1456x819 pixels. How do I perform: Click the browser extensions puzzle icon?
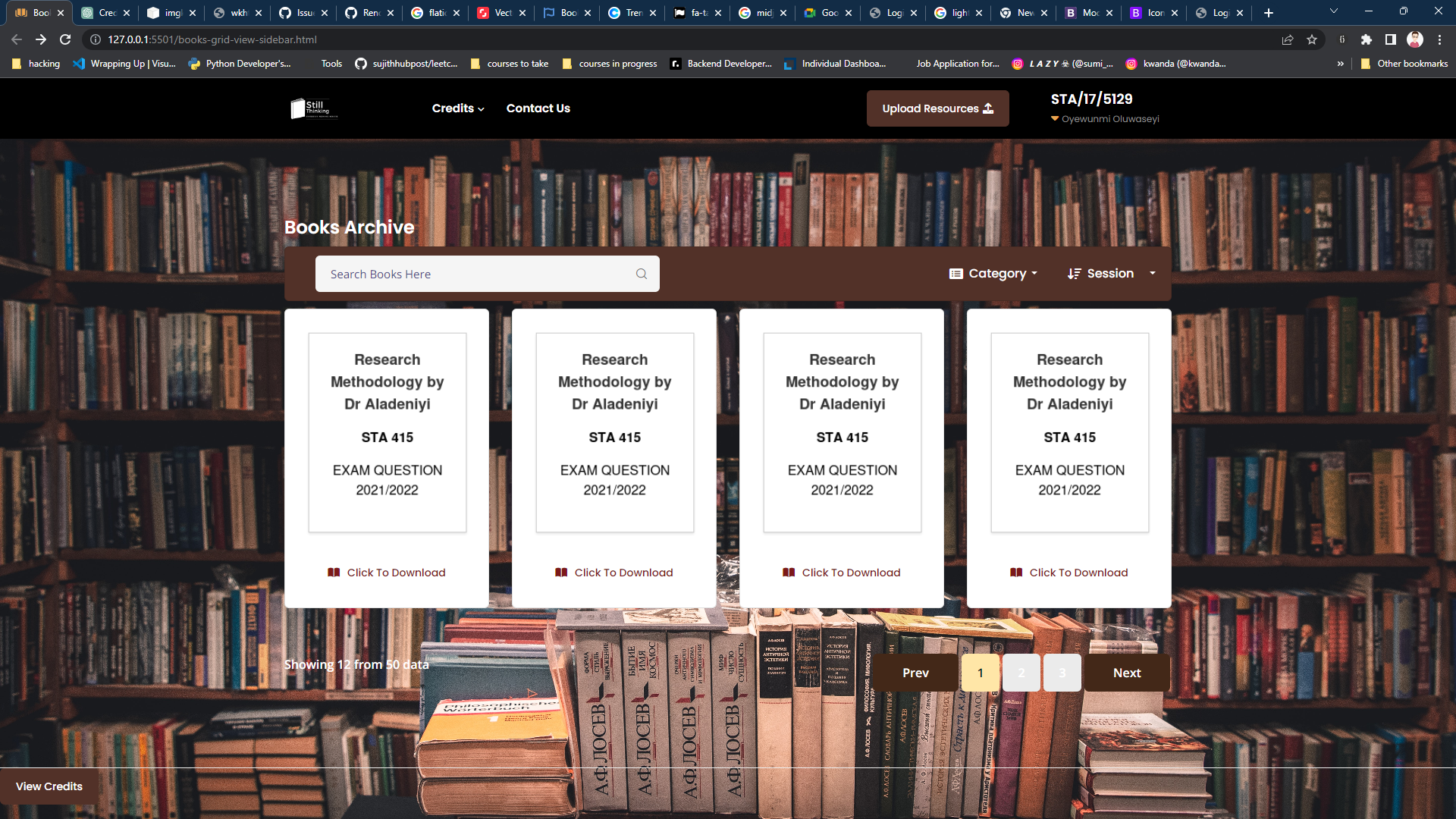(1368, 39)
